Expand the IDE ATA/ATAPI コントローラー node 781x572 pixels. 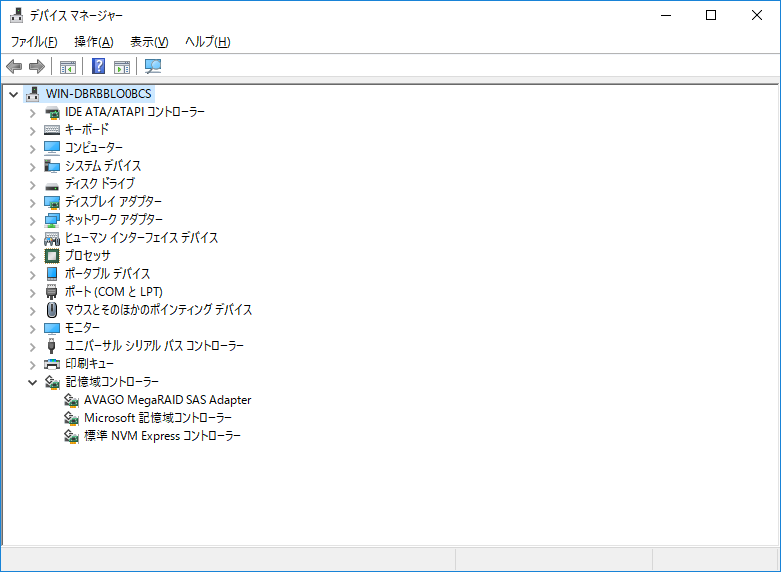(32, 113)
